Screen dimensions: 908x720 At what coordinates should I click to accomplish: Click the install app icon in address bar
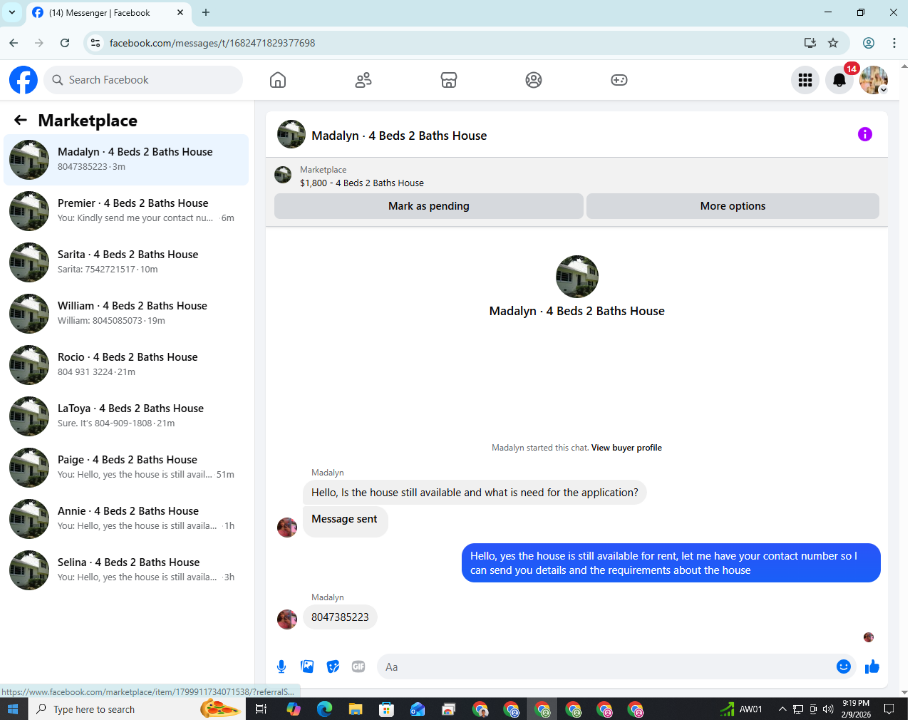point(810,43)
